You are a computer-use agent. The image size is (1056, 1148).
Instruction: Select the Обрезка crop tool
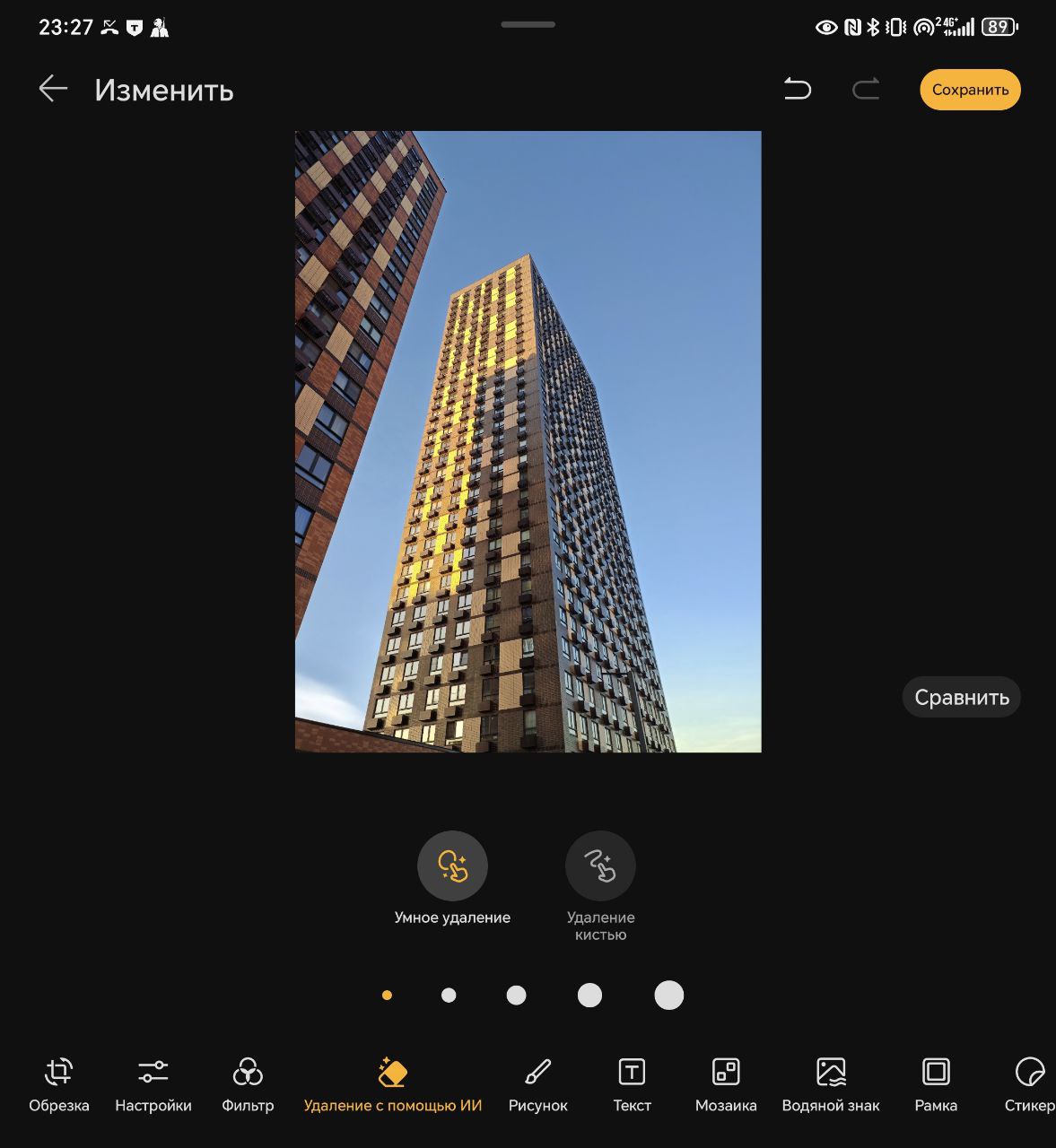(x=59, y=1084)
